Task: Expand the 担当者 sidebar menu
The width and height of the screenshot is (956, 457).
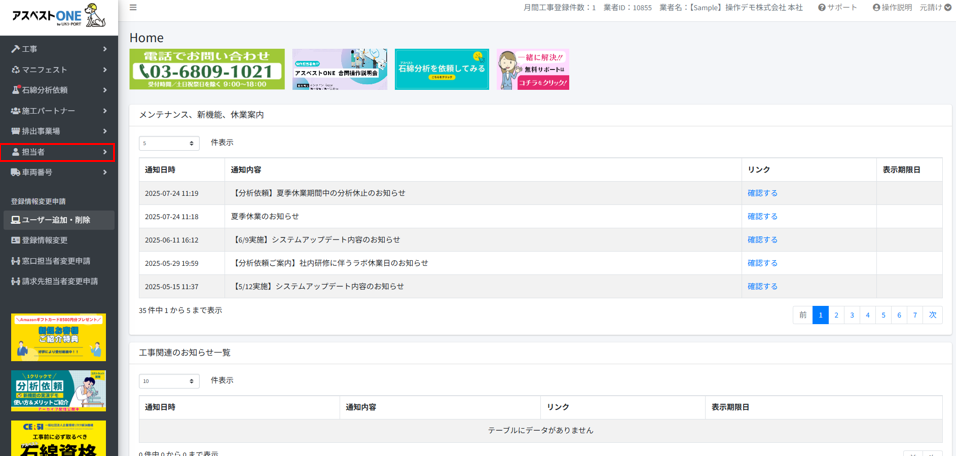Action: (x=58, y=152)
